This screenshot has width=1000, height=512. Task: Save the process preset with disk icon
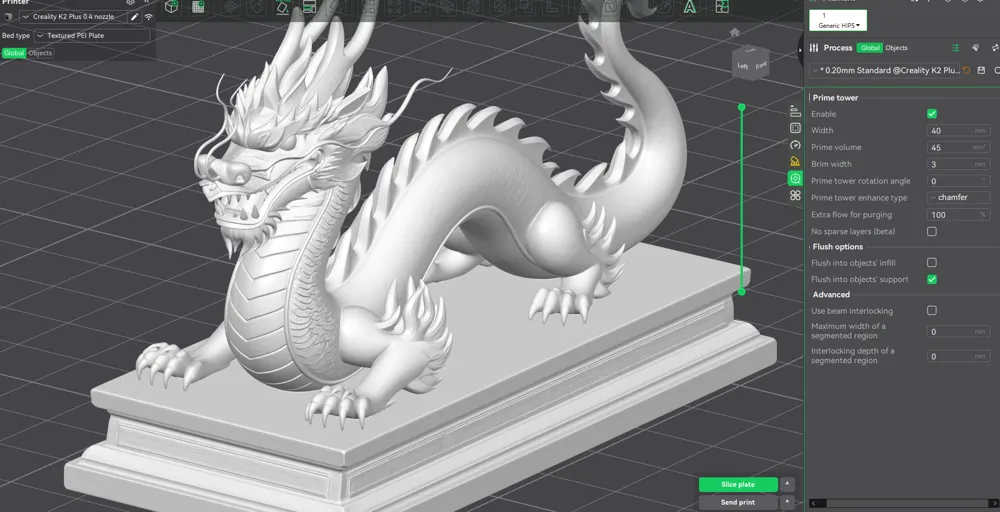click(x=981, y=70)
